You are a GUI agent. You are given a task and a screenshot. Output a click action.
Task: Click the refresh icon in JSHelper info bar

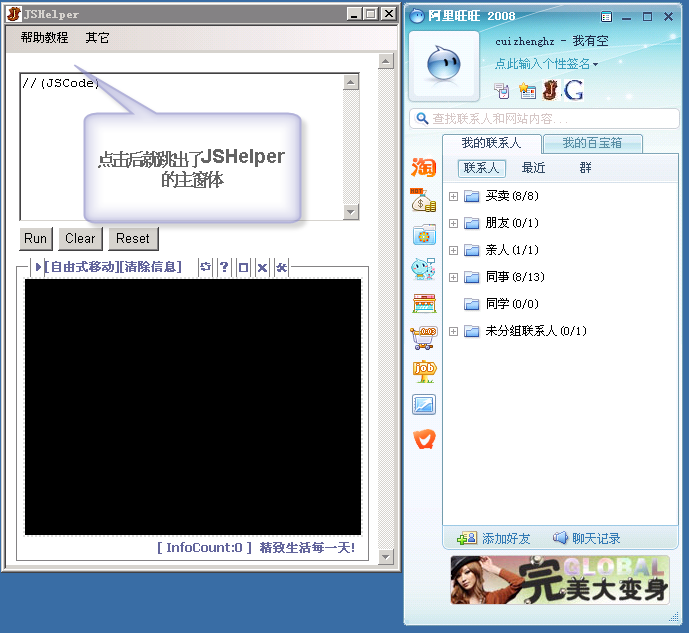coord(205,267)
